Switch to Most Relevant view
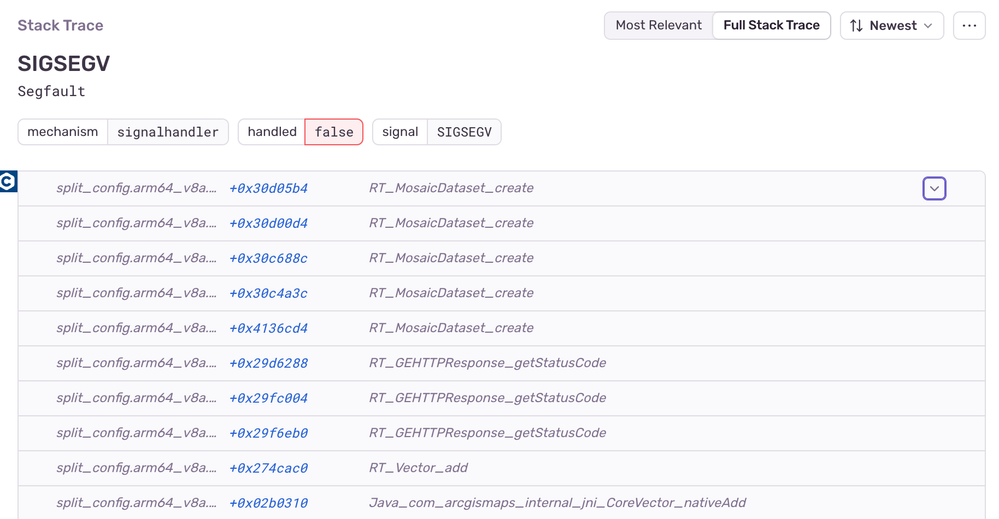Image resolution: width=999 pixels, height=519 pixels. click(x=658, y=26)
